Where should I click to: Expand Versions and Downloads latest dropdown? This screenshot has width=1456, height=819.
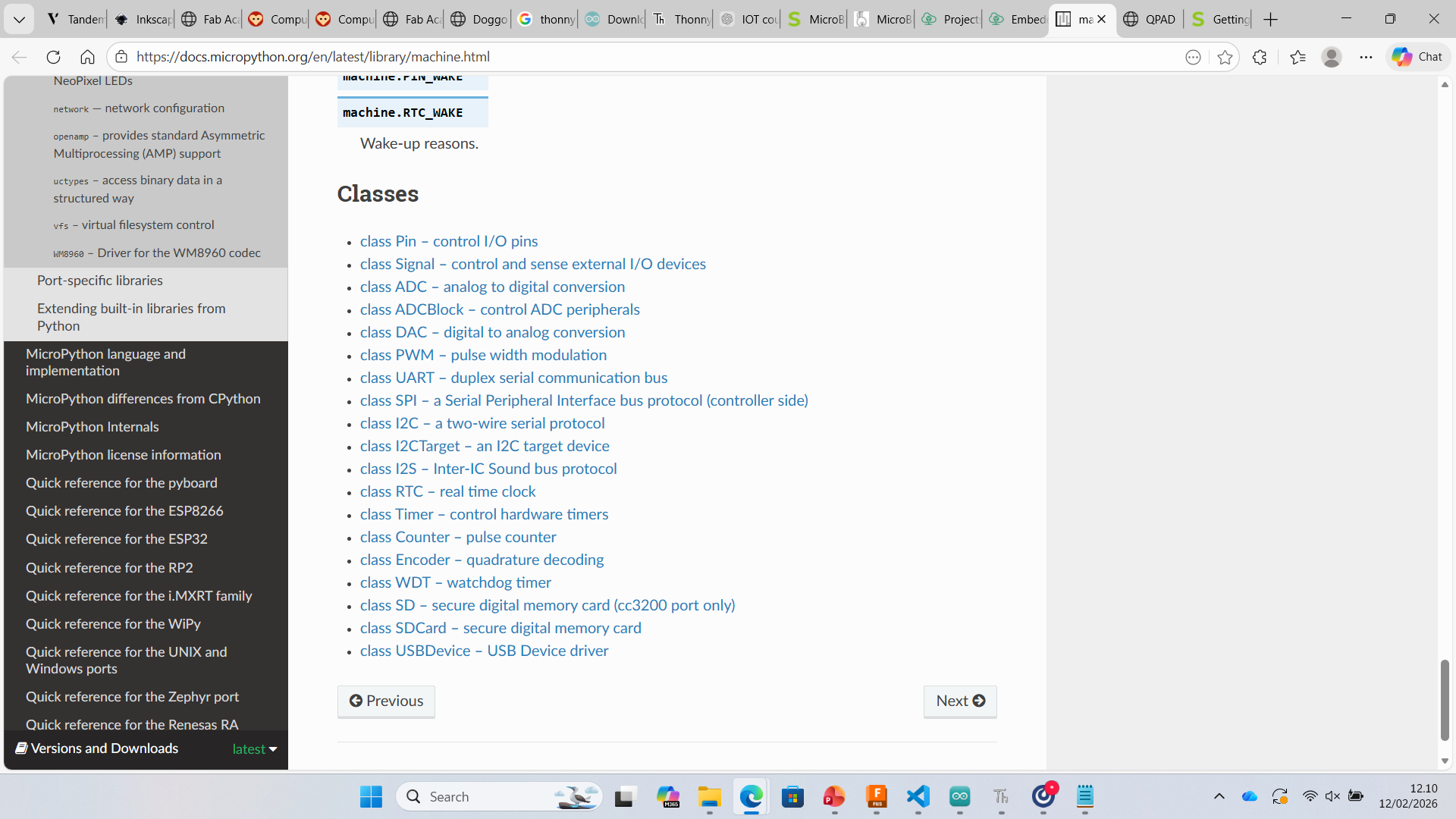(x=254, y=748)
